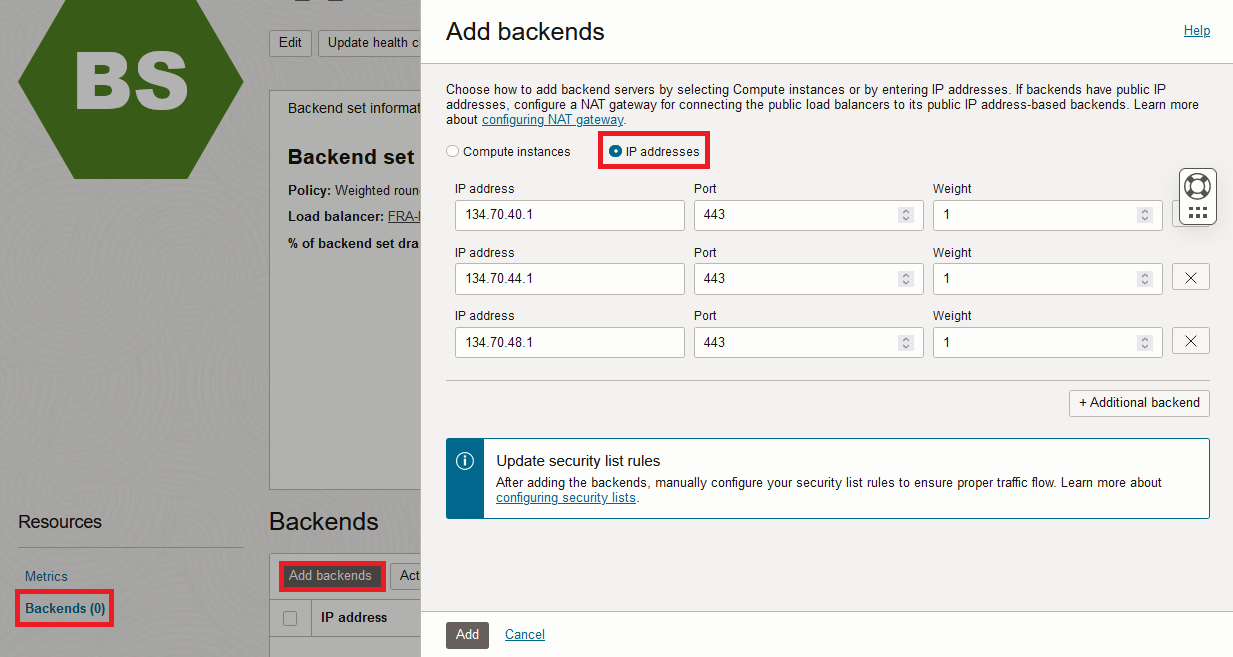Adjust port stepper for 134.70.48.1

pos(906,342)
